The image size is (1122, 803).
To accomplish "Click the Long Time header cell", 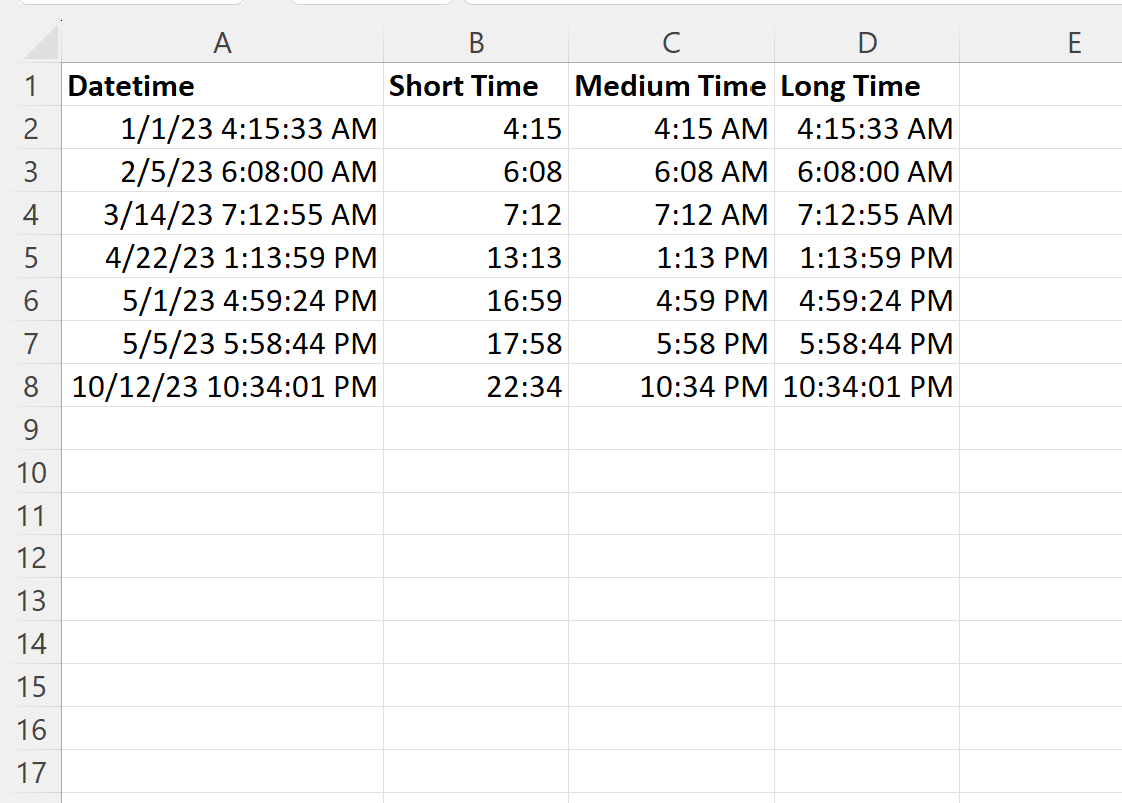I will (866, 86).
